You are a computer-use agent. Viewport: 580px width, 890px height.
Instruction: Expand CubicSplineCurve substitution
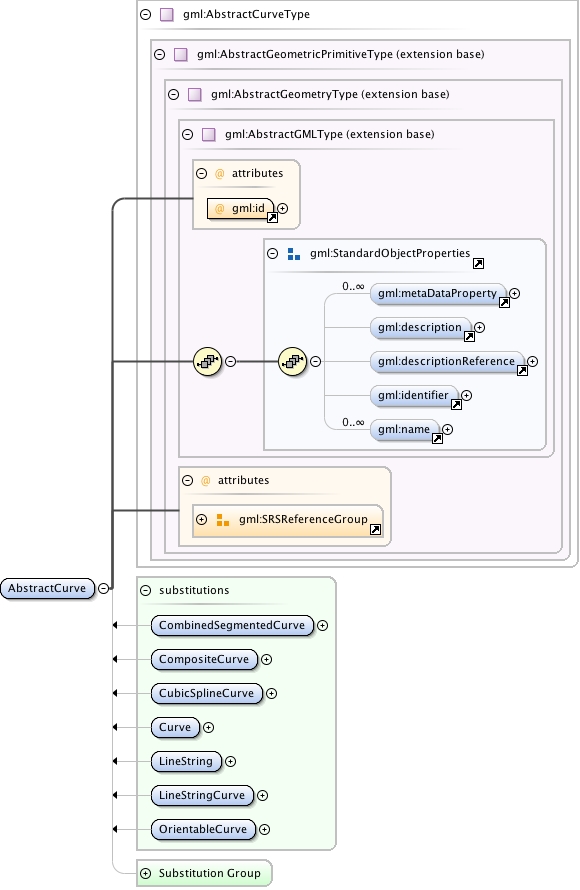pyautogui.click(x=271, y=694)
